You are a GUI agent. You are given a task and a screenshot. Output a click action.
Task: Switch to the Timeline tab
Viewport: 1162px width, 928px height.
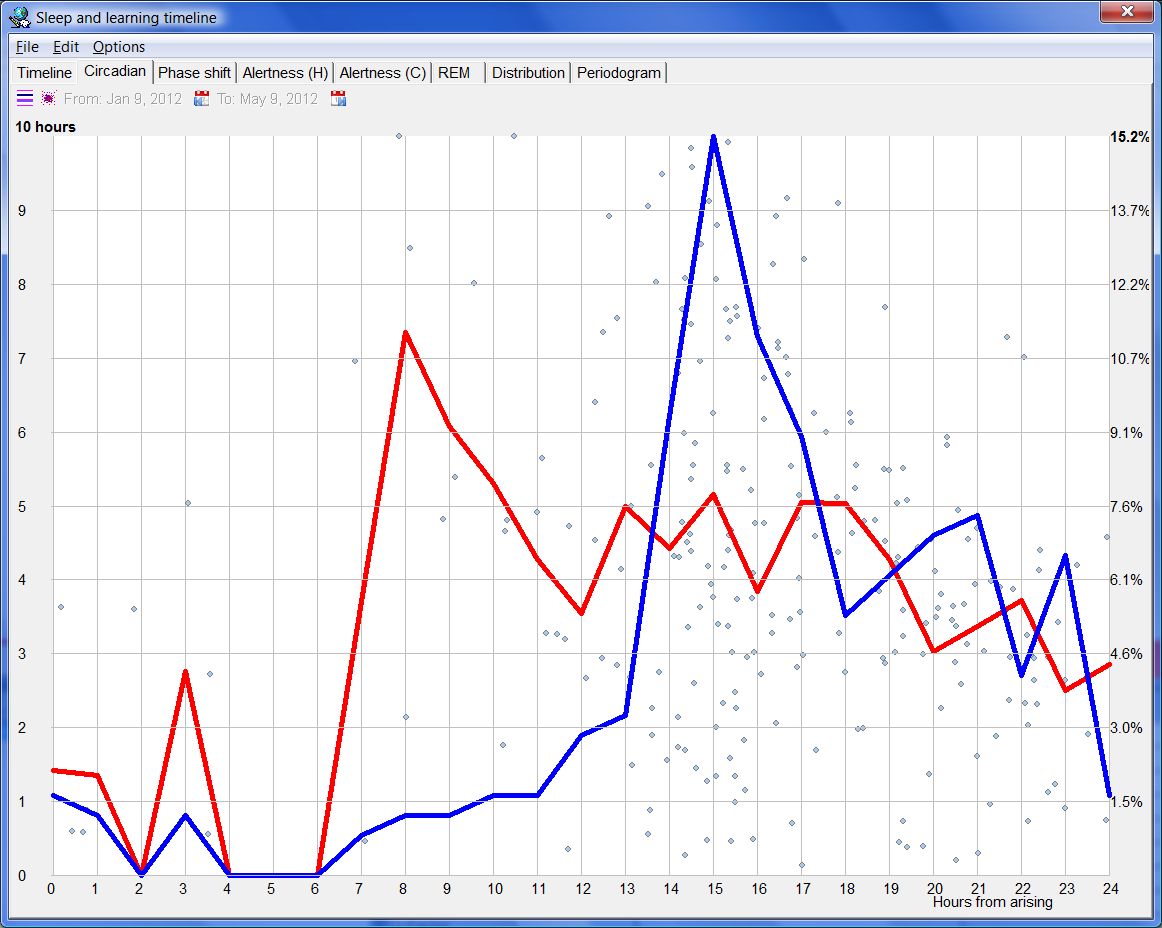click(44, 73)
